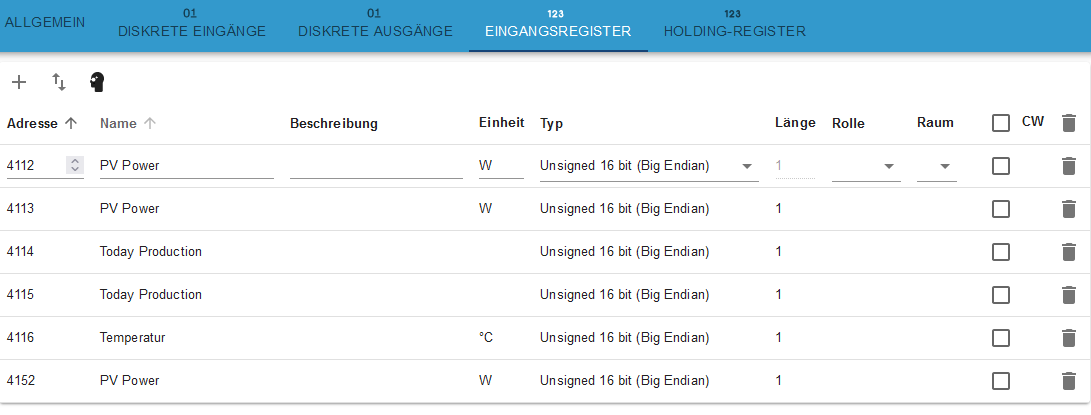This screenshot has height=415, width=1091.
Task: Expand Rolle dropdown in first row
Action: [x=866, y=166]
